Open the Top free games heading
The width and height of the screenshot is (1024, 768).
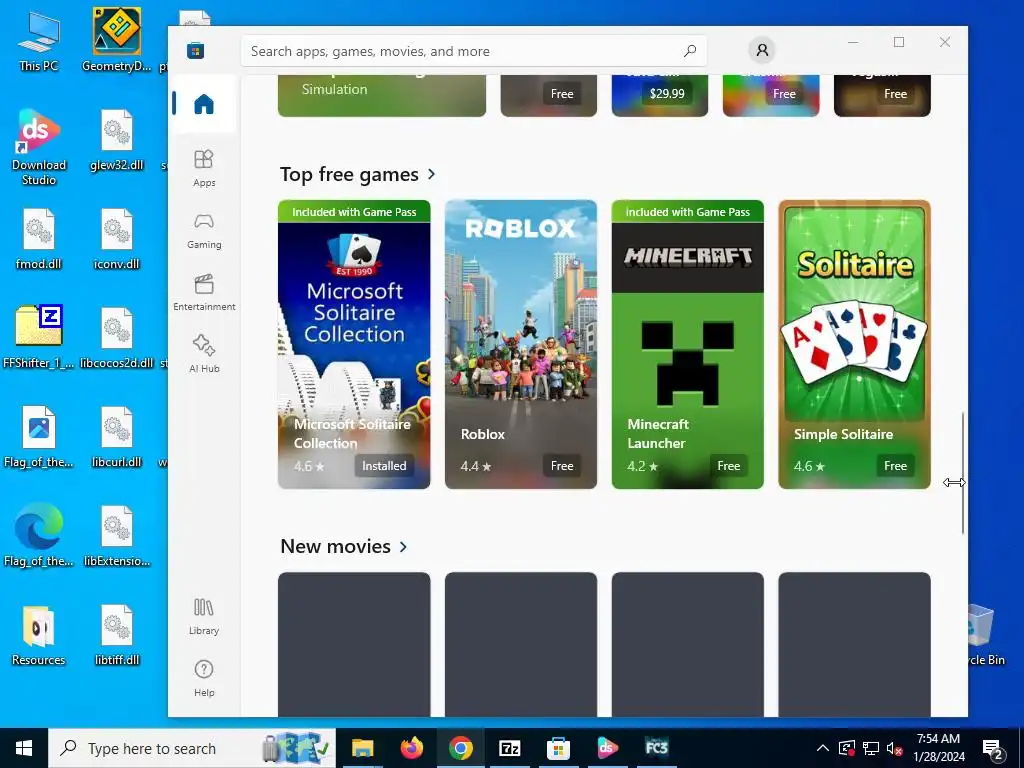(349, 174)
